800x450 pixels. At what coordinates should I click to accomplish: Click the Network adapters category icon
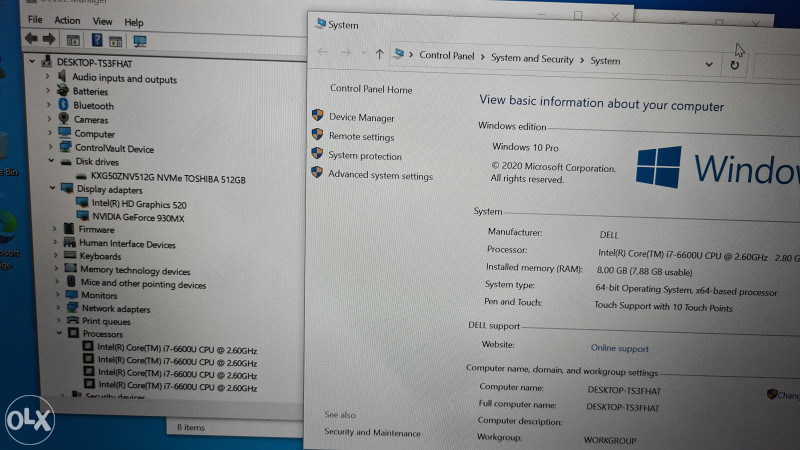[72, 307]
